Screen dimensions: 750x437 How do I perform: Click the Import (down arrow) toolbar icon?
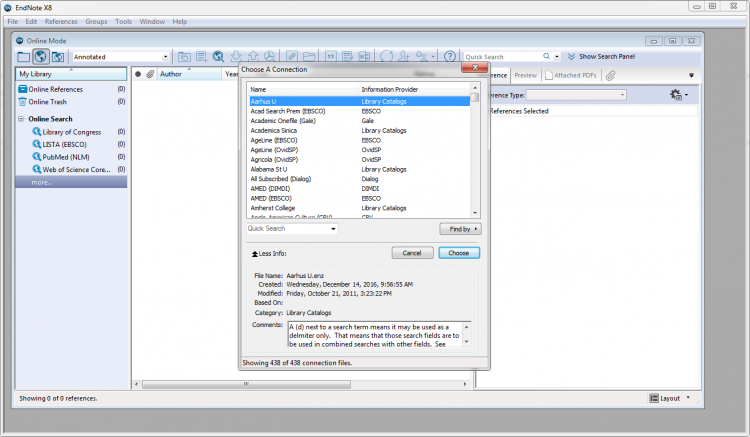[x=236, y=57]
